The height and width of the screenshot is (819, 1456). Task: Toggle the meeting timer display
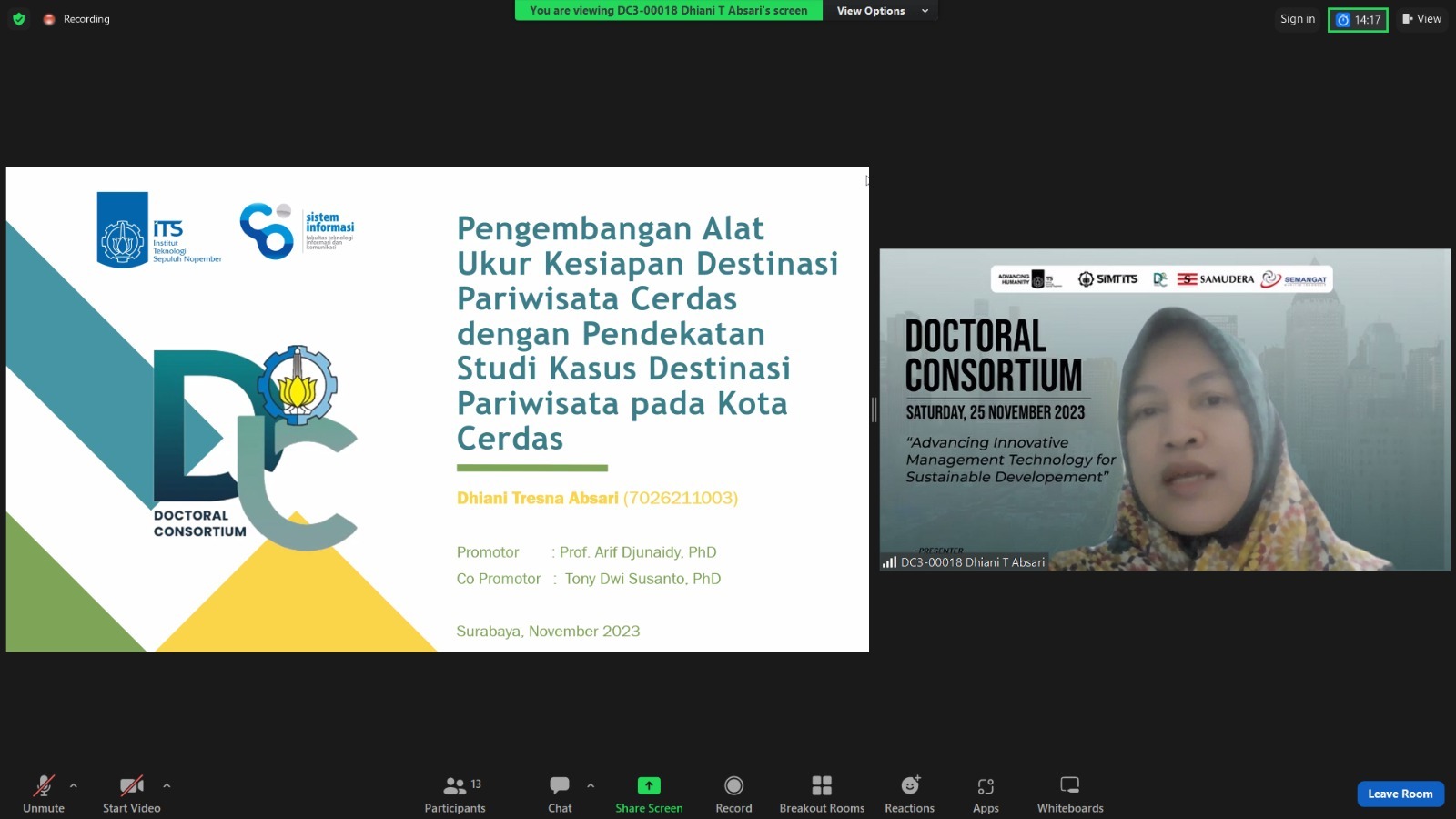1358,18
